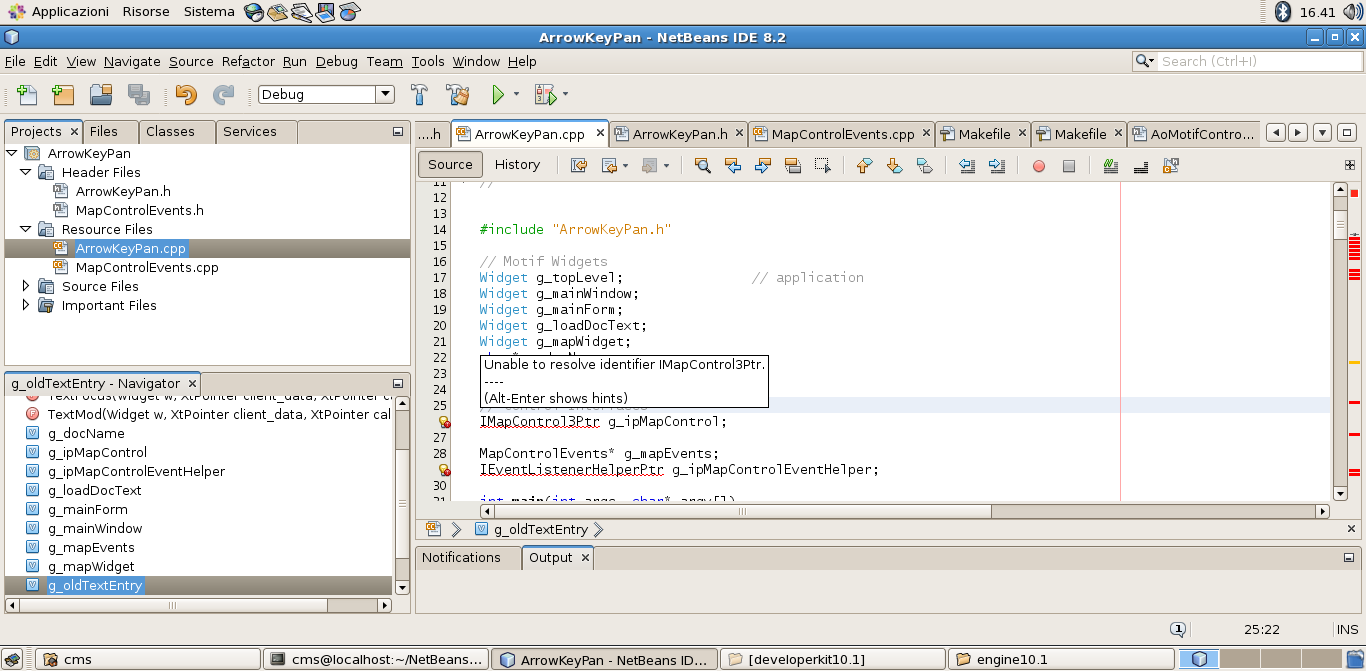Screen dimensions: 1366x671
Task: Click the Open Project icon
Action: (101, 95)
